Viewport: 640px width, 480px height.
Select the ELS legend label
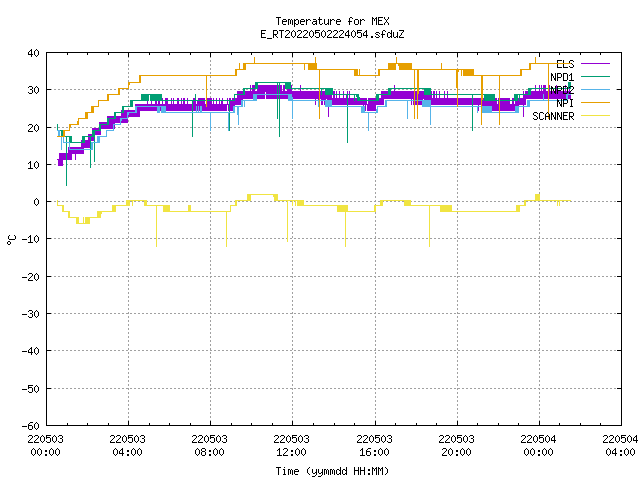[565, 64]
